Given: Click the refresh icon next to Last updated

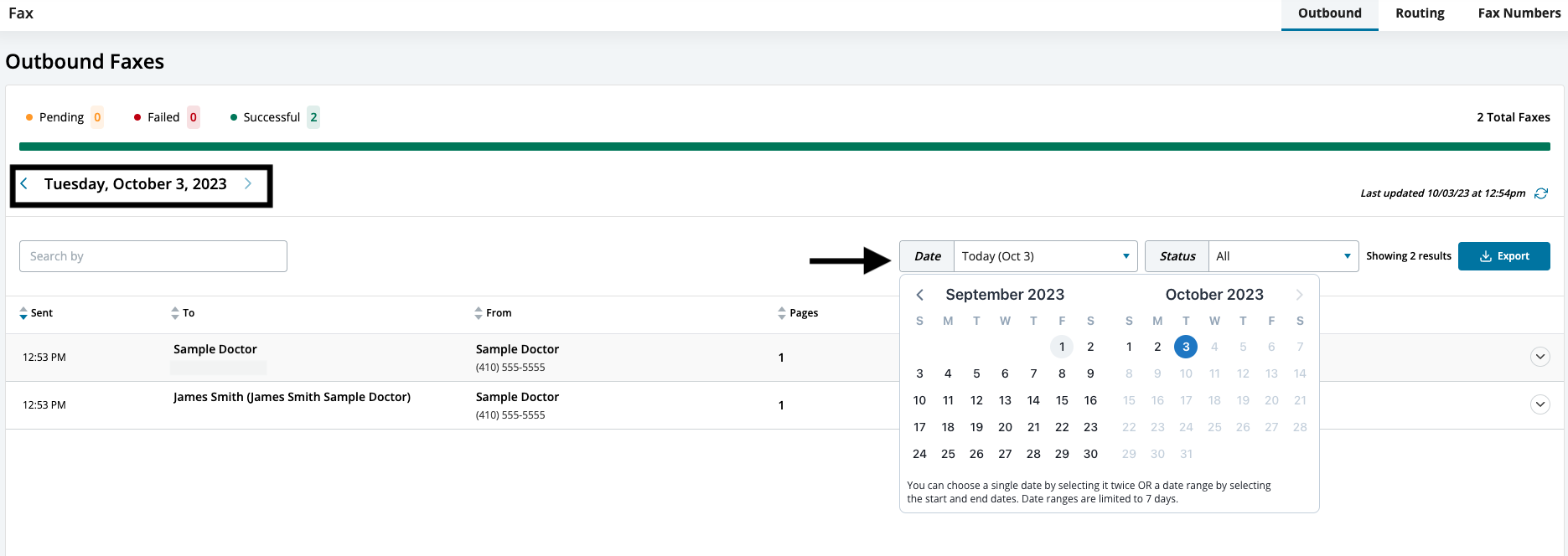Looking at the screenshot, I should [1540, 193].
